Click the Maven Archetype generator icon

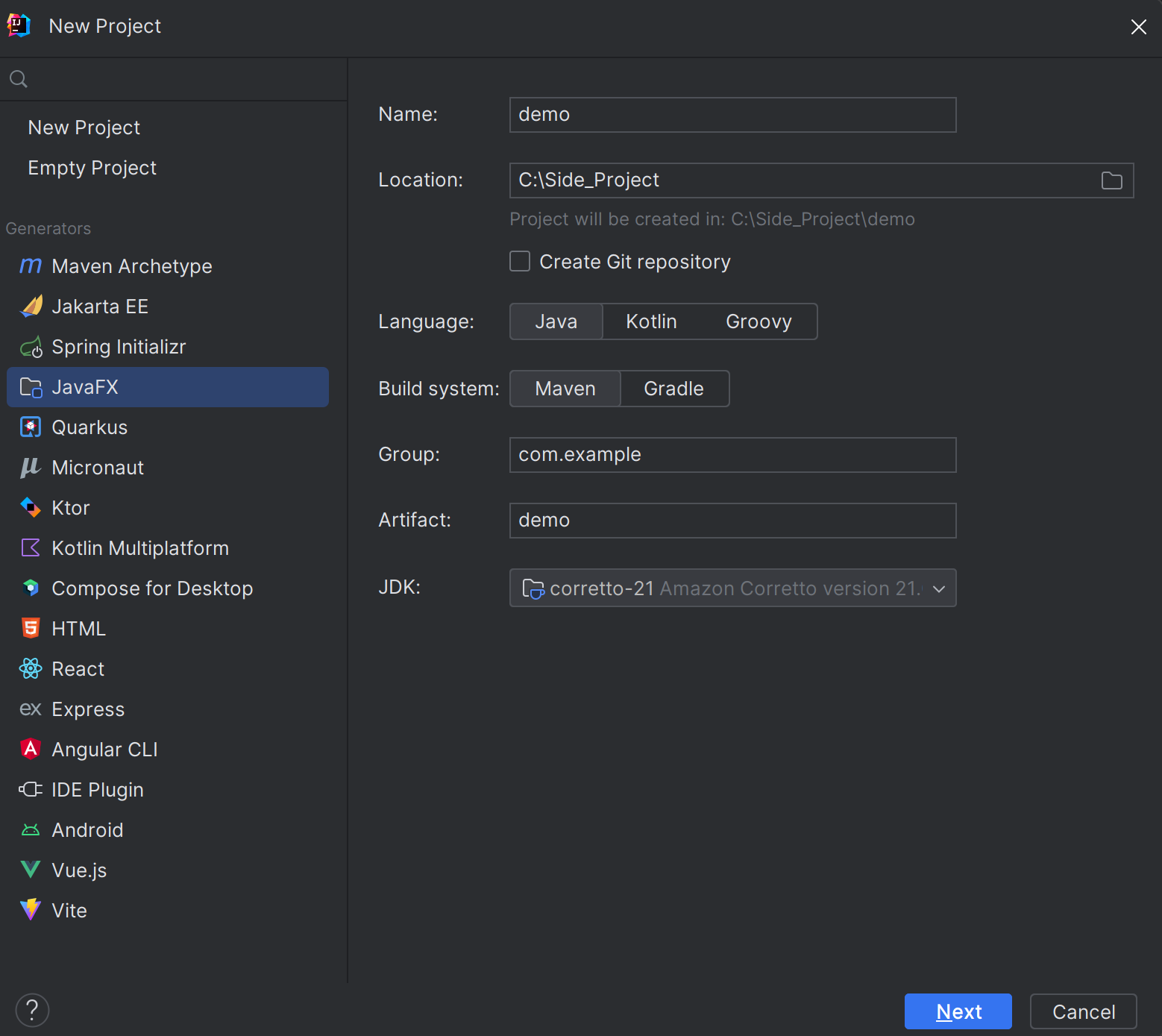pos(31,266)
